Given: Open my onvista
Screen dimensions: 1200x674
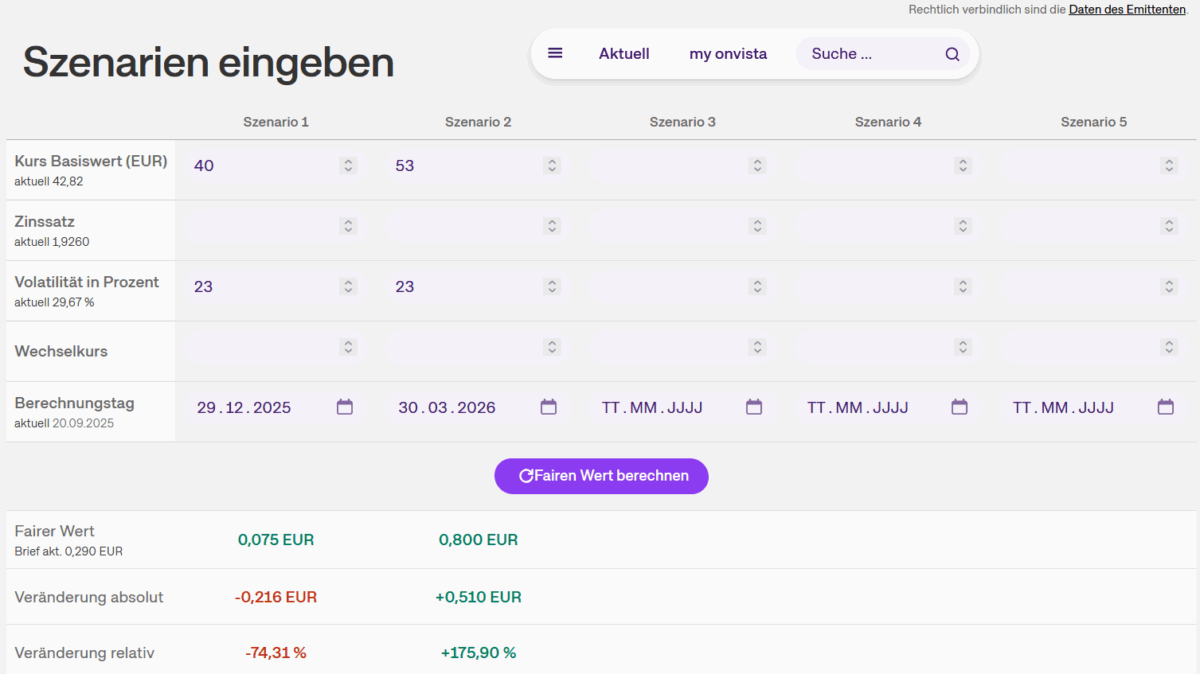Looking at the screenshot, I should 728,53.
